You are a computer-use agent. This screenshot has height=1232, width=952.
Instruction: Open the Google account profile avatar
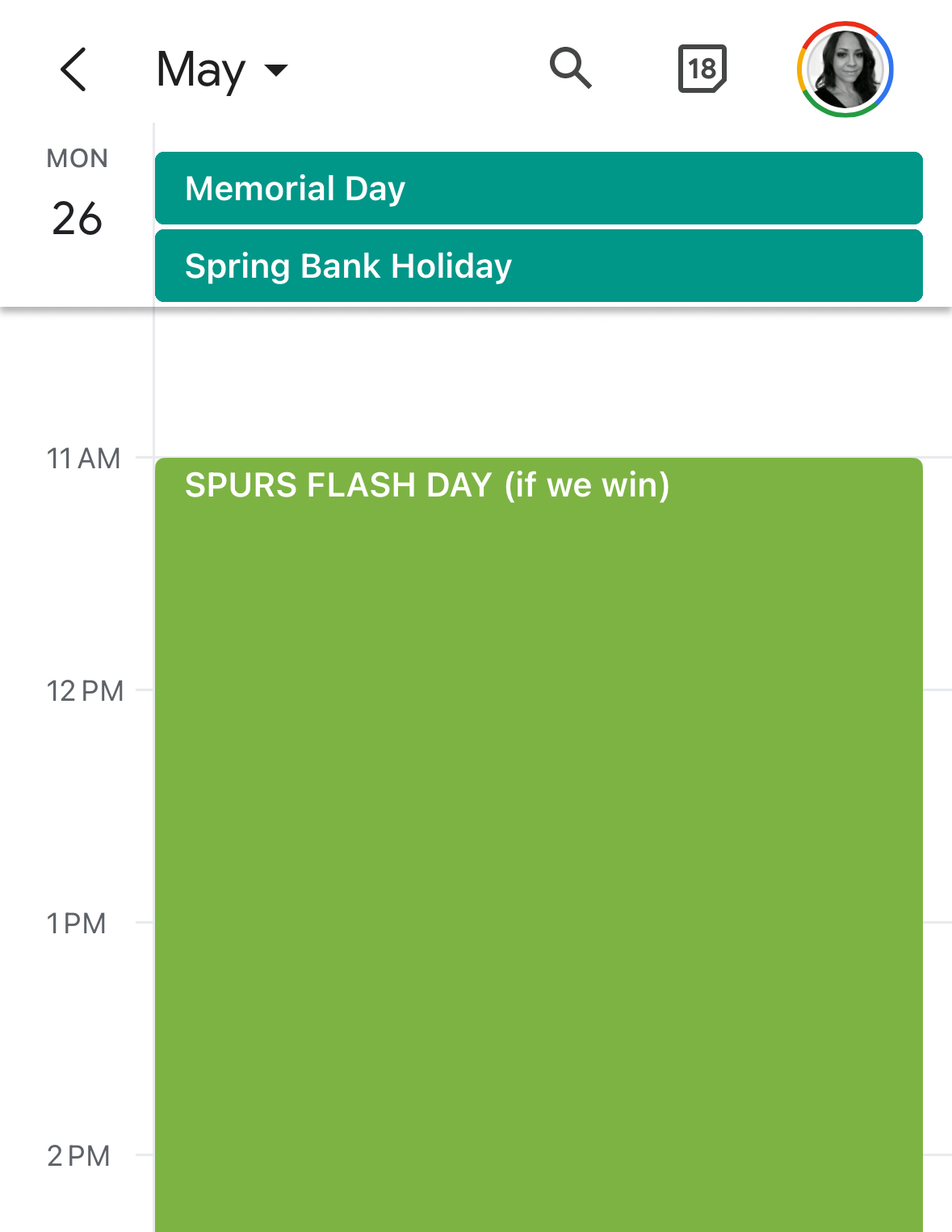click(x=845, y=69)
